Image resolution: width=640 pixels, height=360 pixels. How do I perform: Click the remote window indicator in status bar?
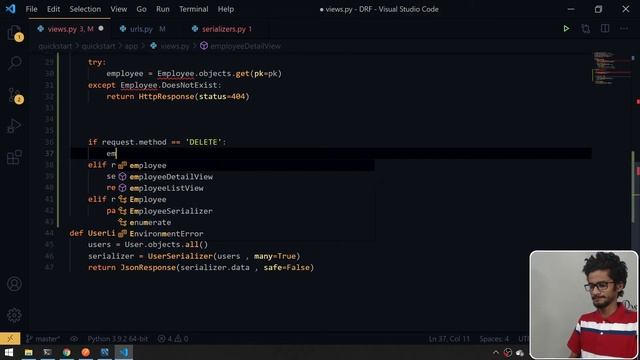click(x=10, y=338)
